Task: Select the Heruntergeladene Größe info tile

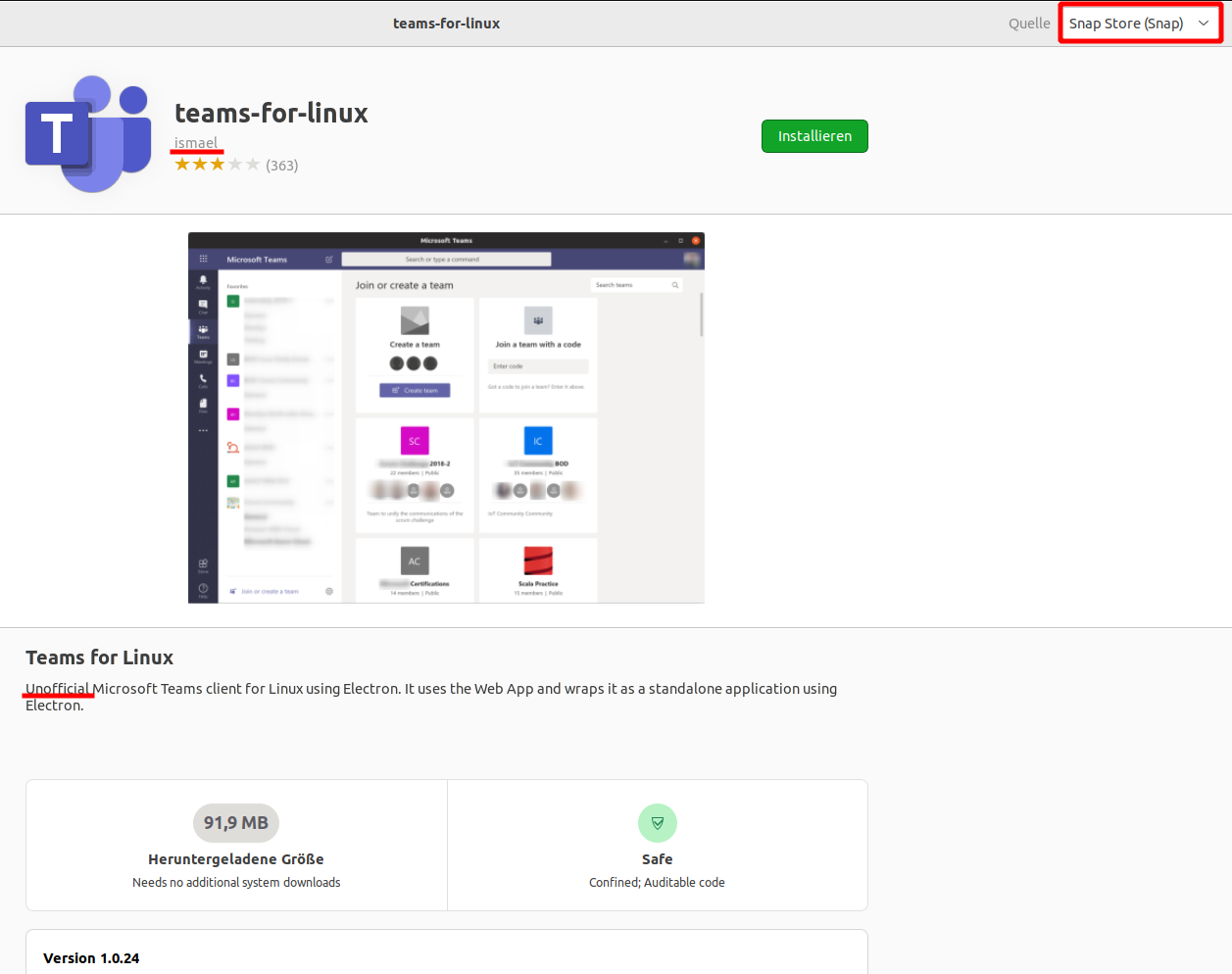Action: click(236, 846)
